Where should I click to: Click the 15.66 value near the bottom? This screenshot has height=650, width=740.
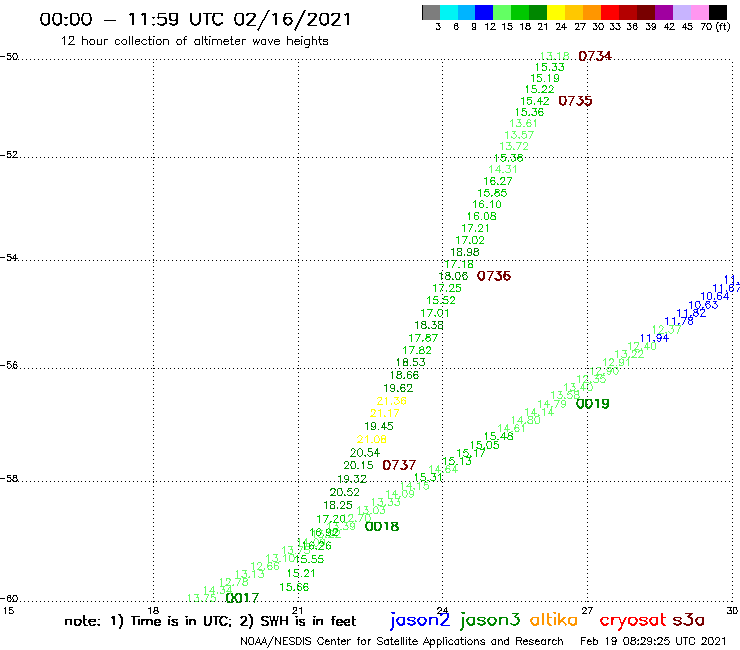[294, 588]
